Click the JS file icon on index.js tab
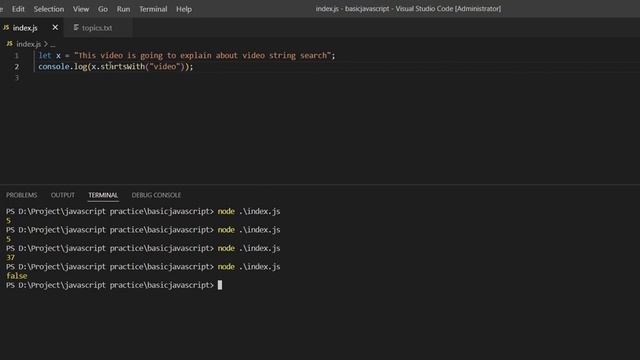 (6, 27)
